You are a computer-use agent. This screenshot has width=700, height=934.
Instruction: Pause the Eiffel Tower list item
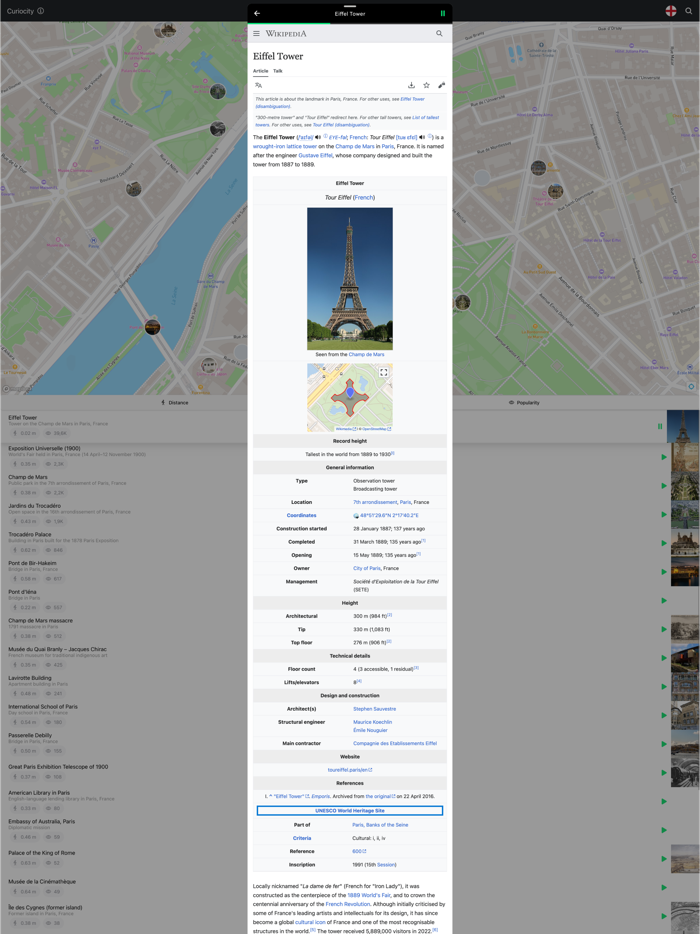659,426
